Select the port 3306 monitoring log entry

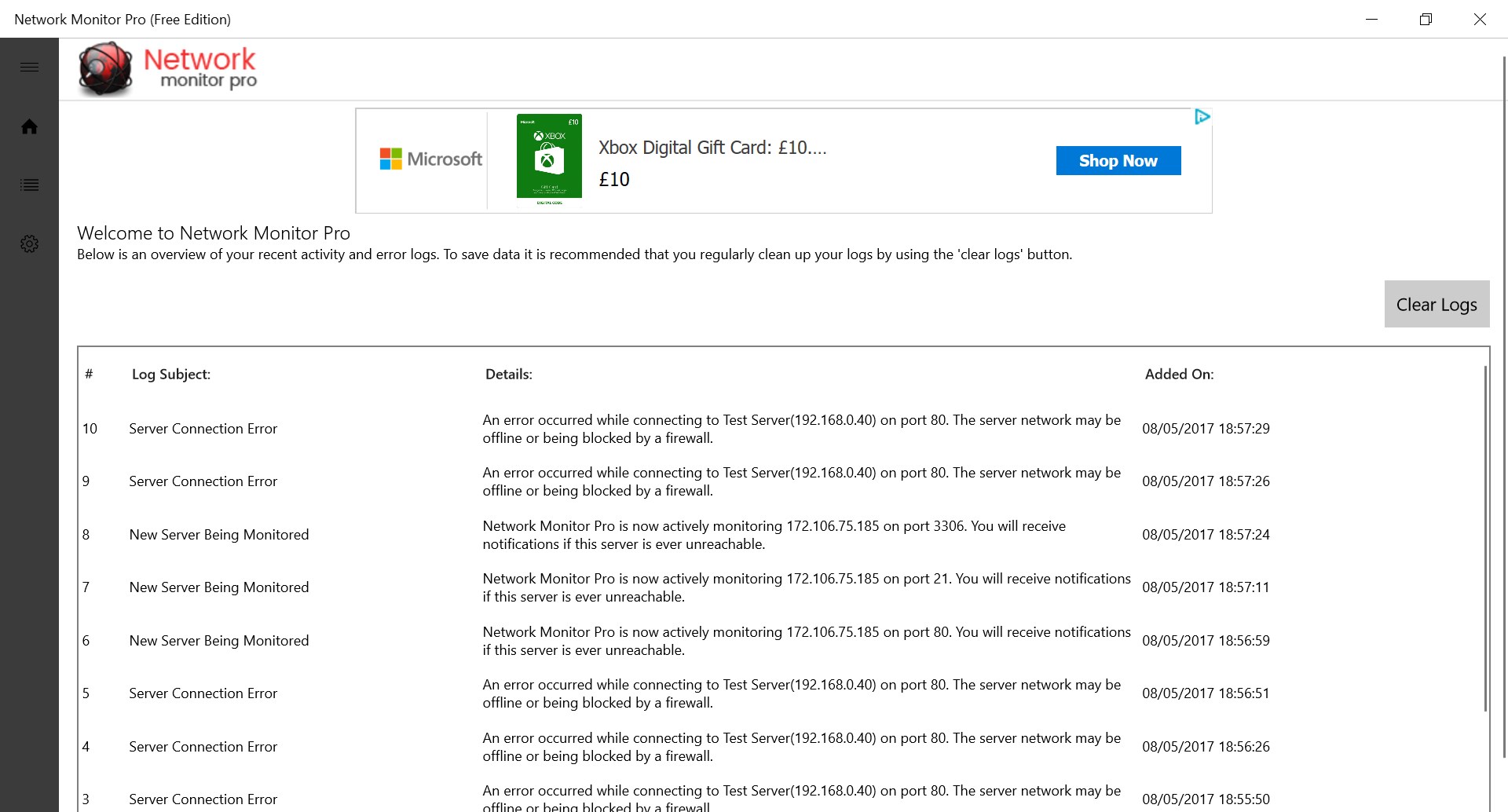(x=774, y=535)
